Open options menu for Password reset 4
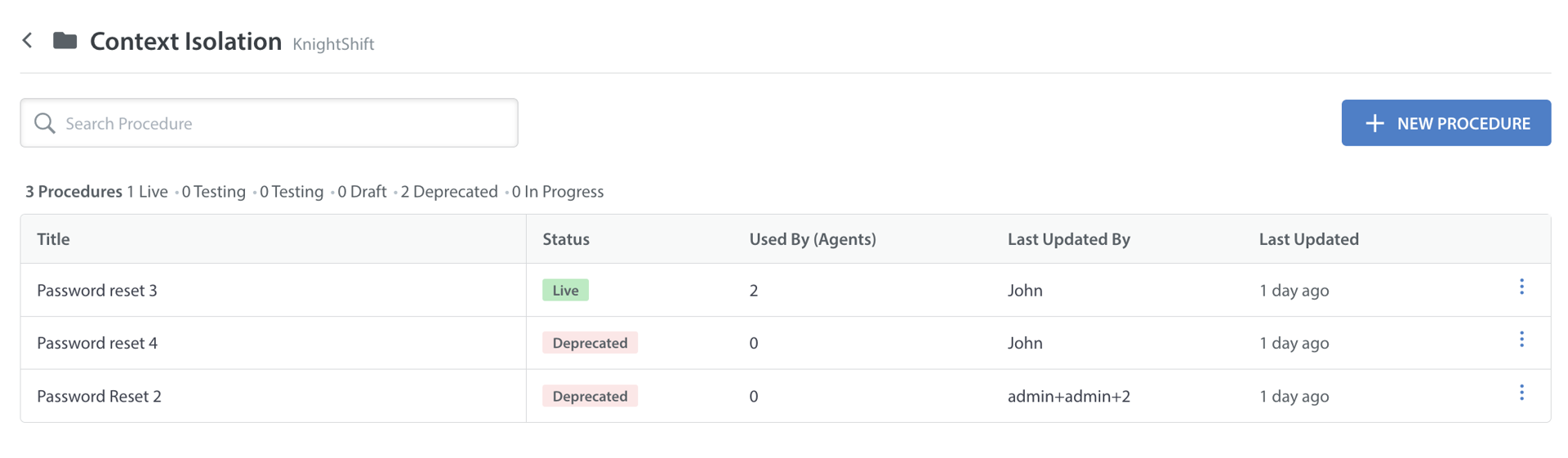Image resolution: width=1568 pixels, height=458 pixels. tap(1521, 340)
